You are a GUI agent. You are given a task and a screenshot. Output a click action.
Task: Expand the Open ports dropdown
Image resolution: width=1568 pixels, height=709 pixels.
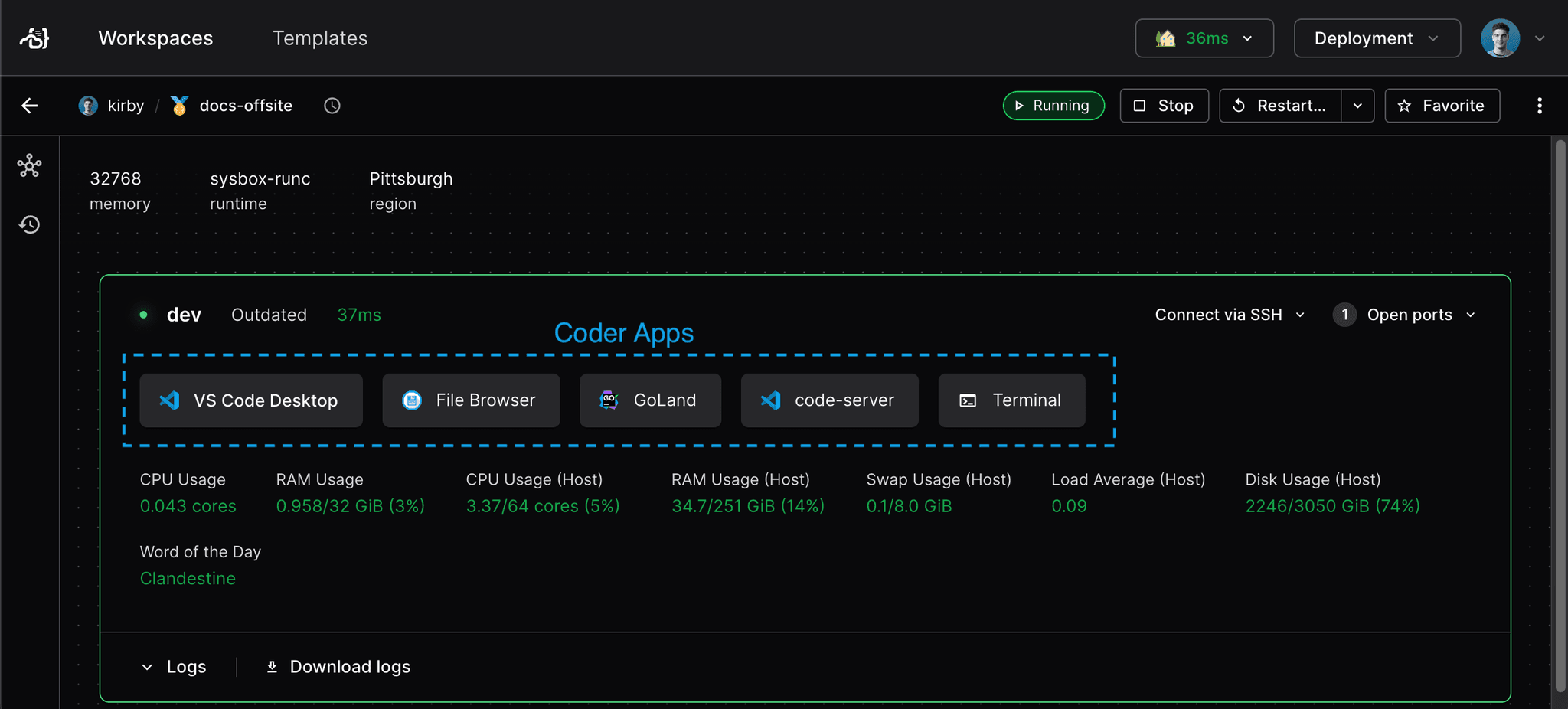pos(1404,315)
